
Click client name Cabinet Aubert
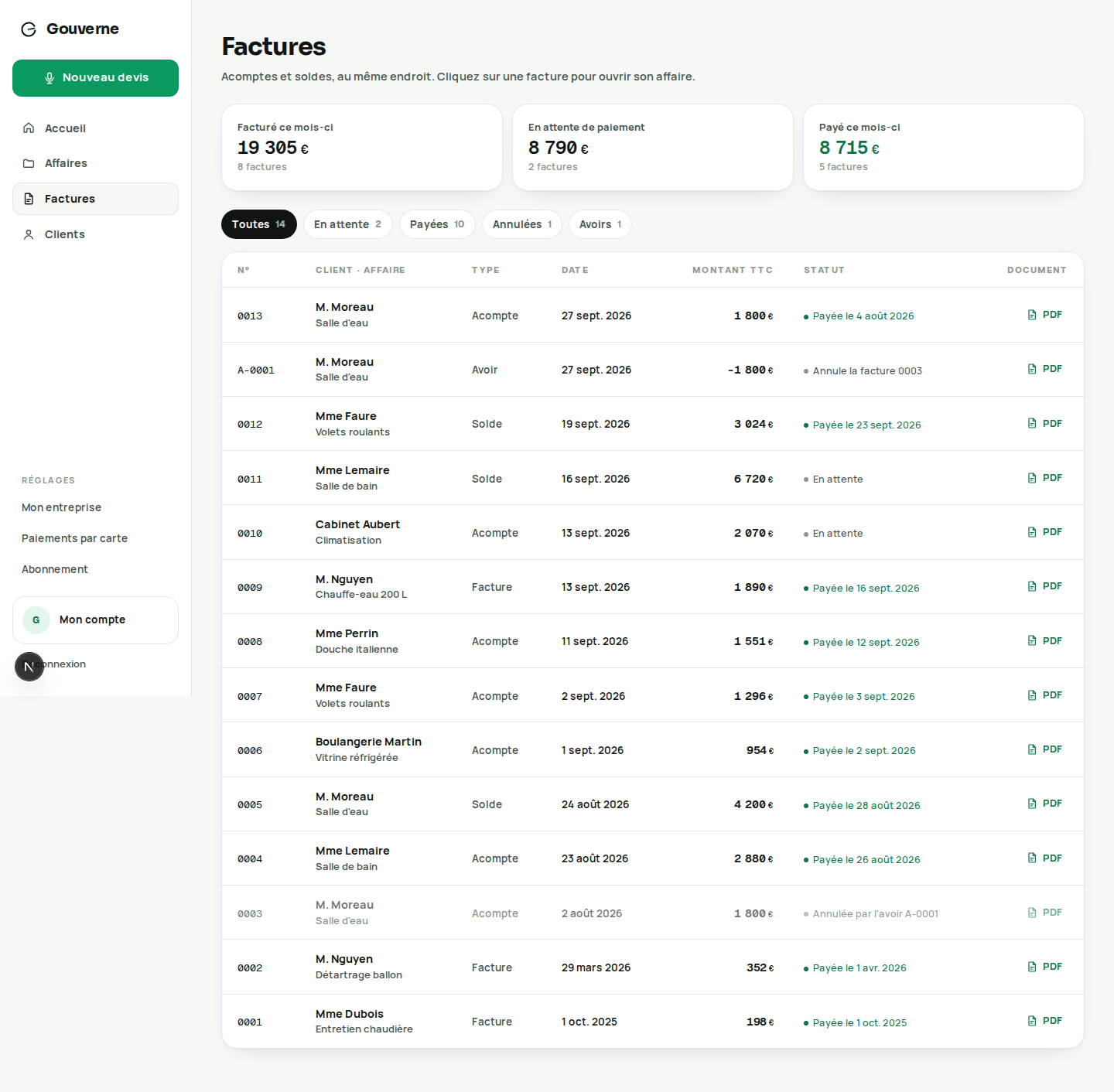pyautogui.click(x=357, y=524)
